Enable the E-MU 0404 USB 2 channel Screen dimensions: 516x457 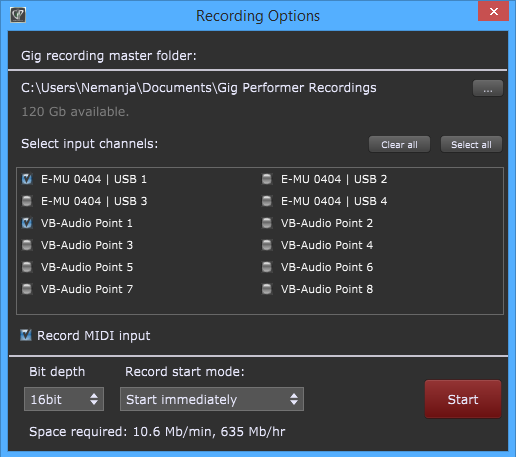[267, 179]
